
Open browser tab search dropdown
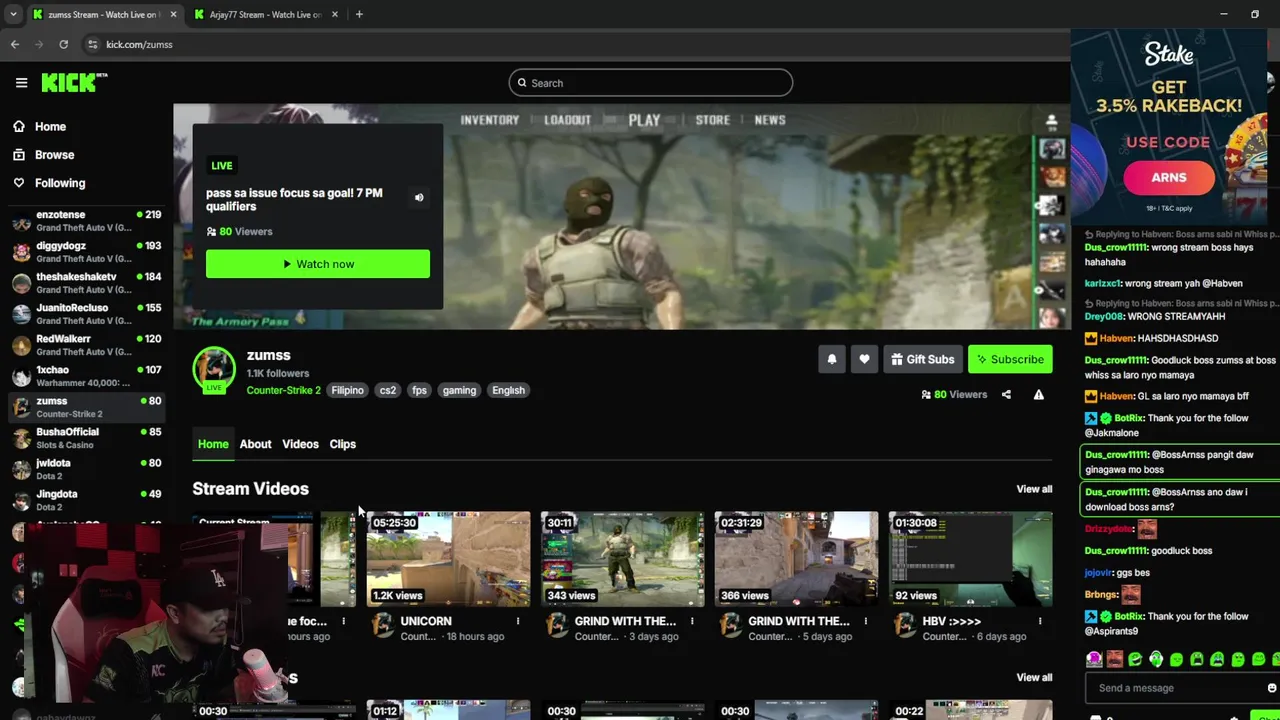13,14
